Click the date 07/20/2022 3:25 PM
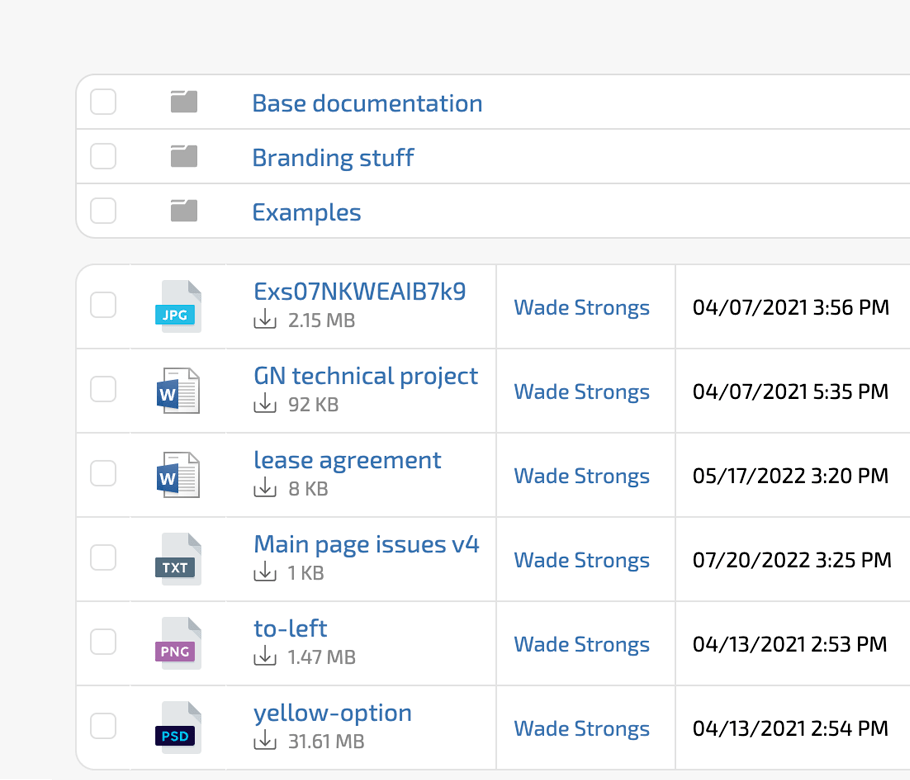Image resolution: width=910 pixels, height=780 pixels. click(x=792, y=559)
